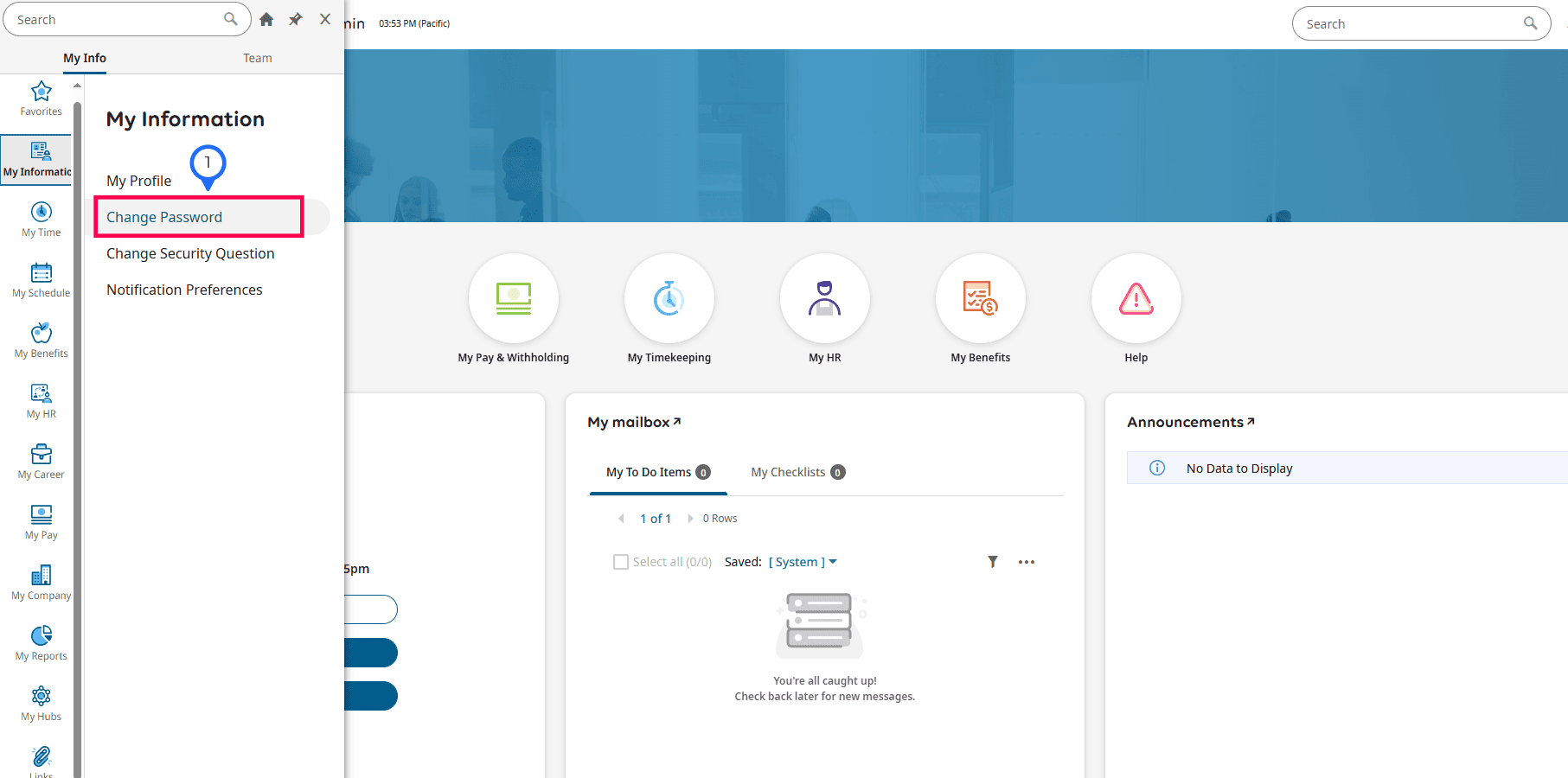Click the '1 of 1' page indicator
This screenshot has width=1568, height=778.
(656, 519)
